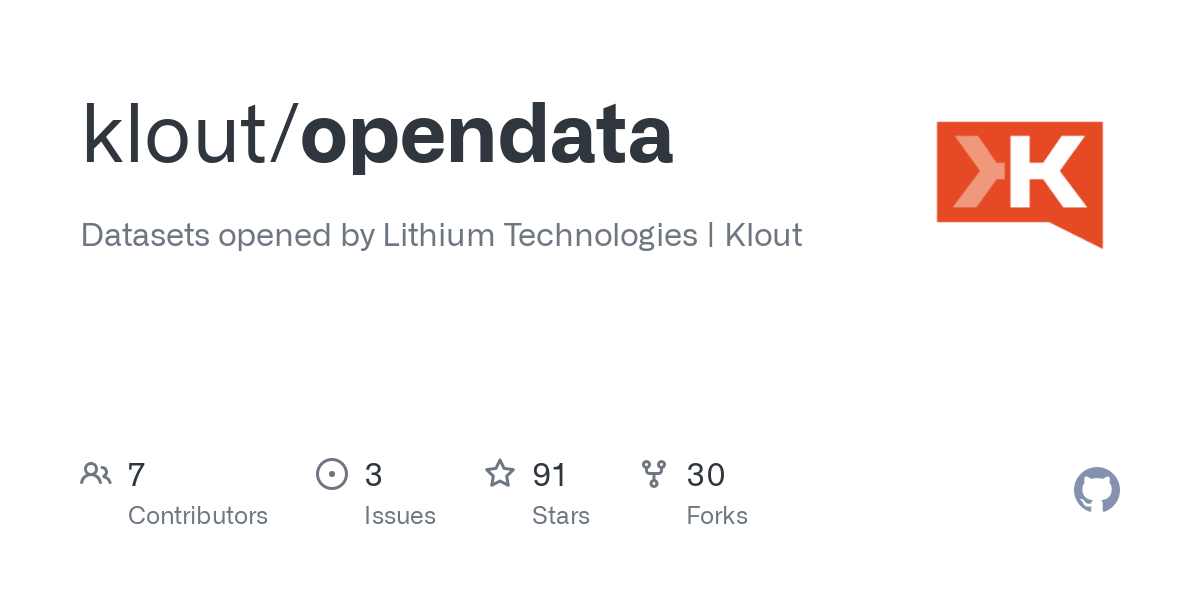Open the Stars label

click(x=561, y=516)
